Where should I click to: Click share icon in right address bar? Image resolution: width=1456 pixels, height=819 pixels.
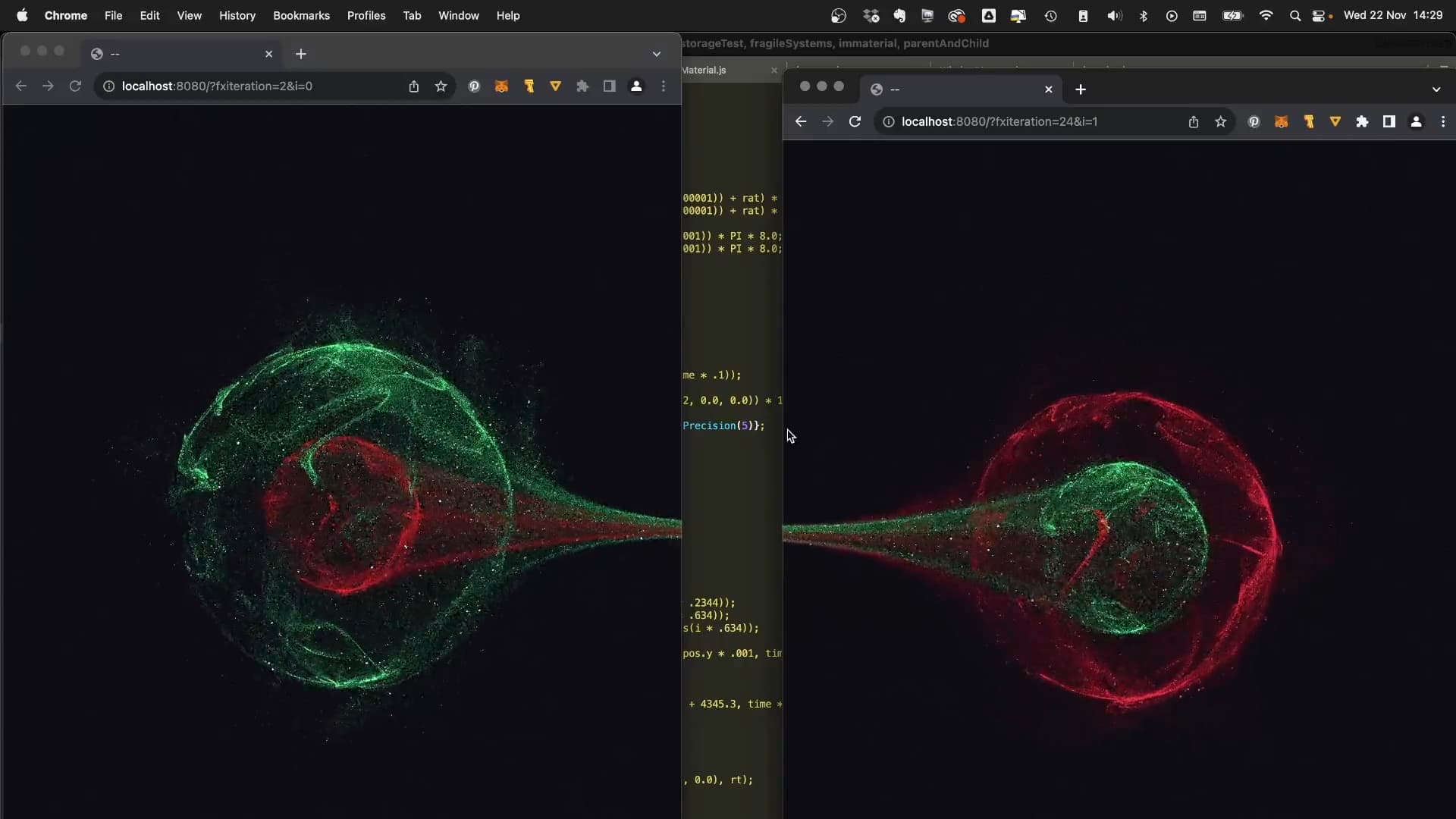(x=1193, y=121)
